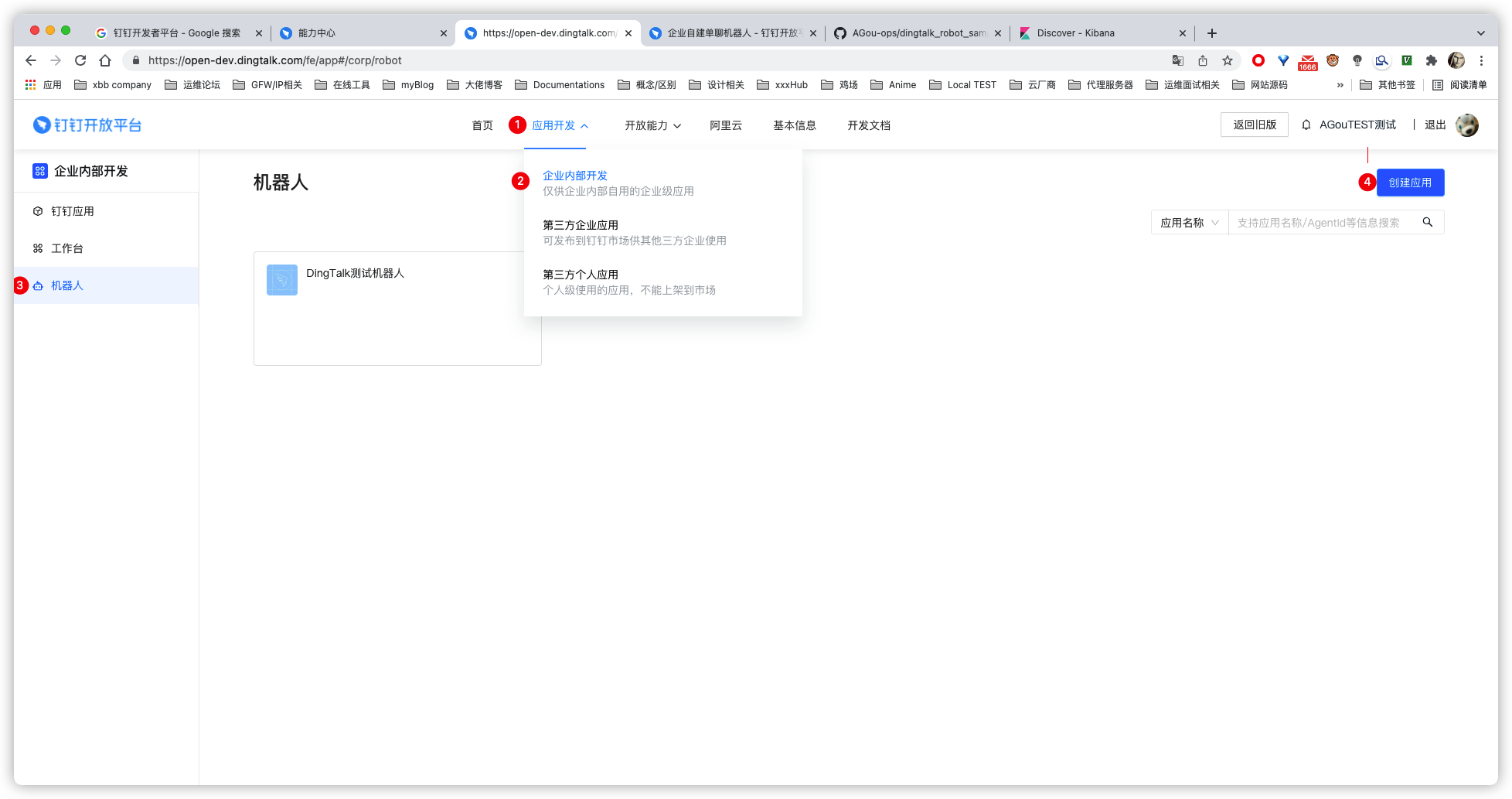
Task: Bookmark this page with star icon
Action: pos(1228,60)
